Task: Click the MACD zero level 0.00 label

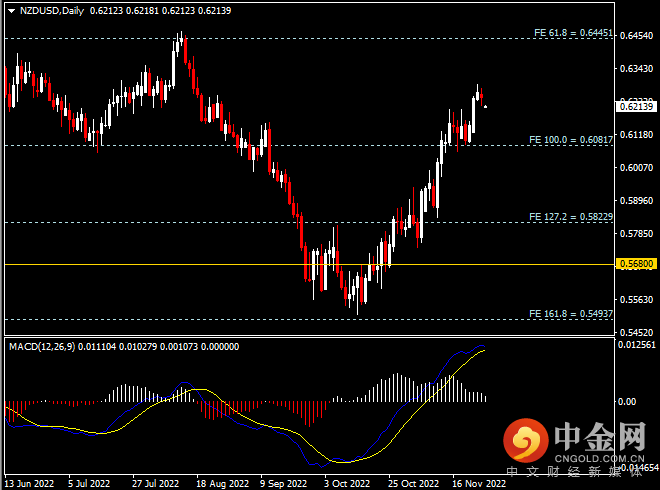Action: point(629,401)
